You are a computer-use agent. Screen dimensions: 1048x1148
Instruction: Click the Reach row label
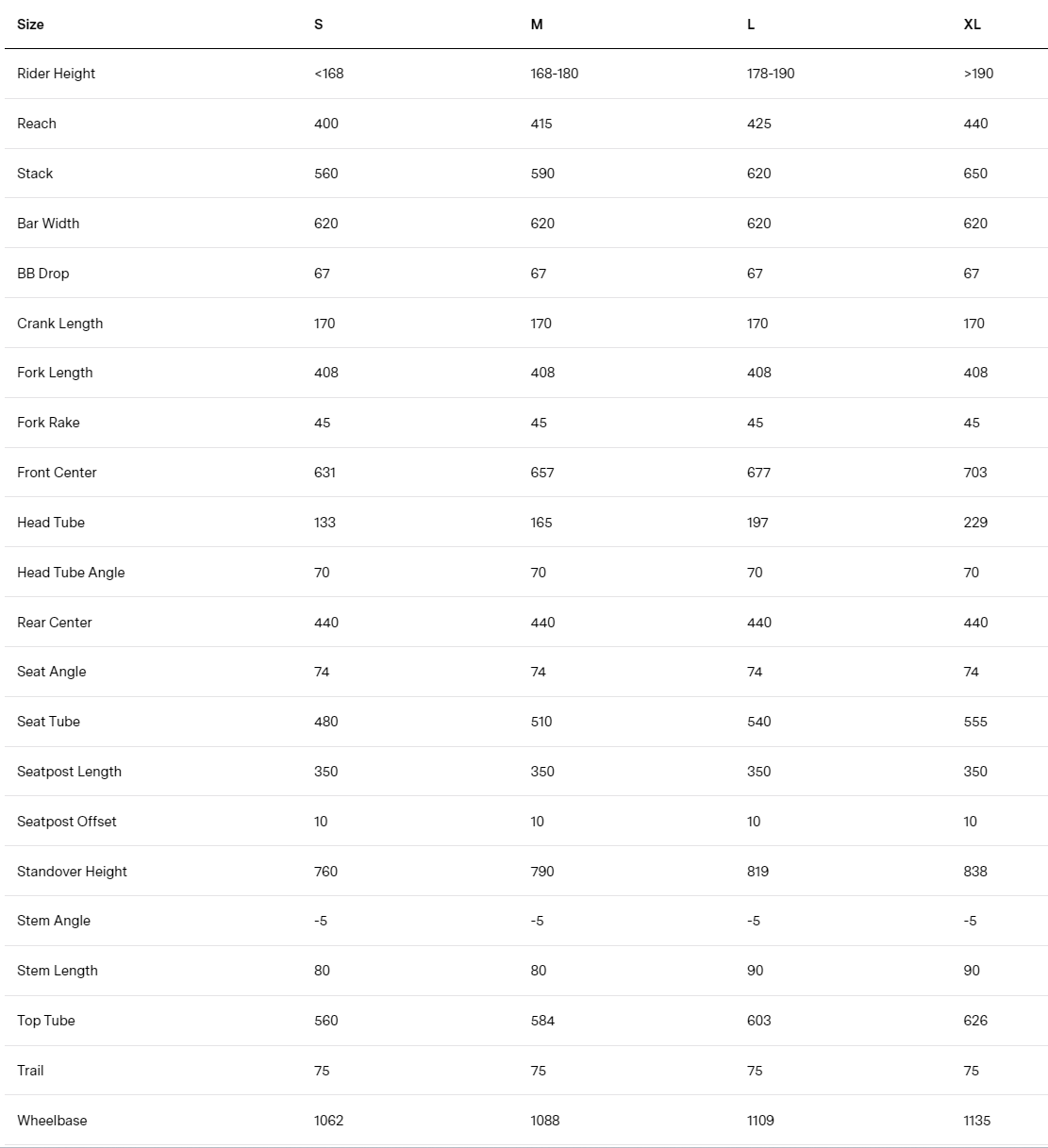tap(37, 124)
